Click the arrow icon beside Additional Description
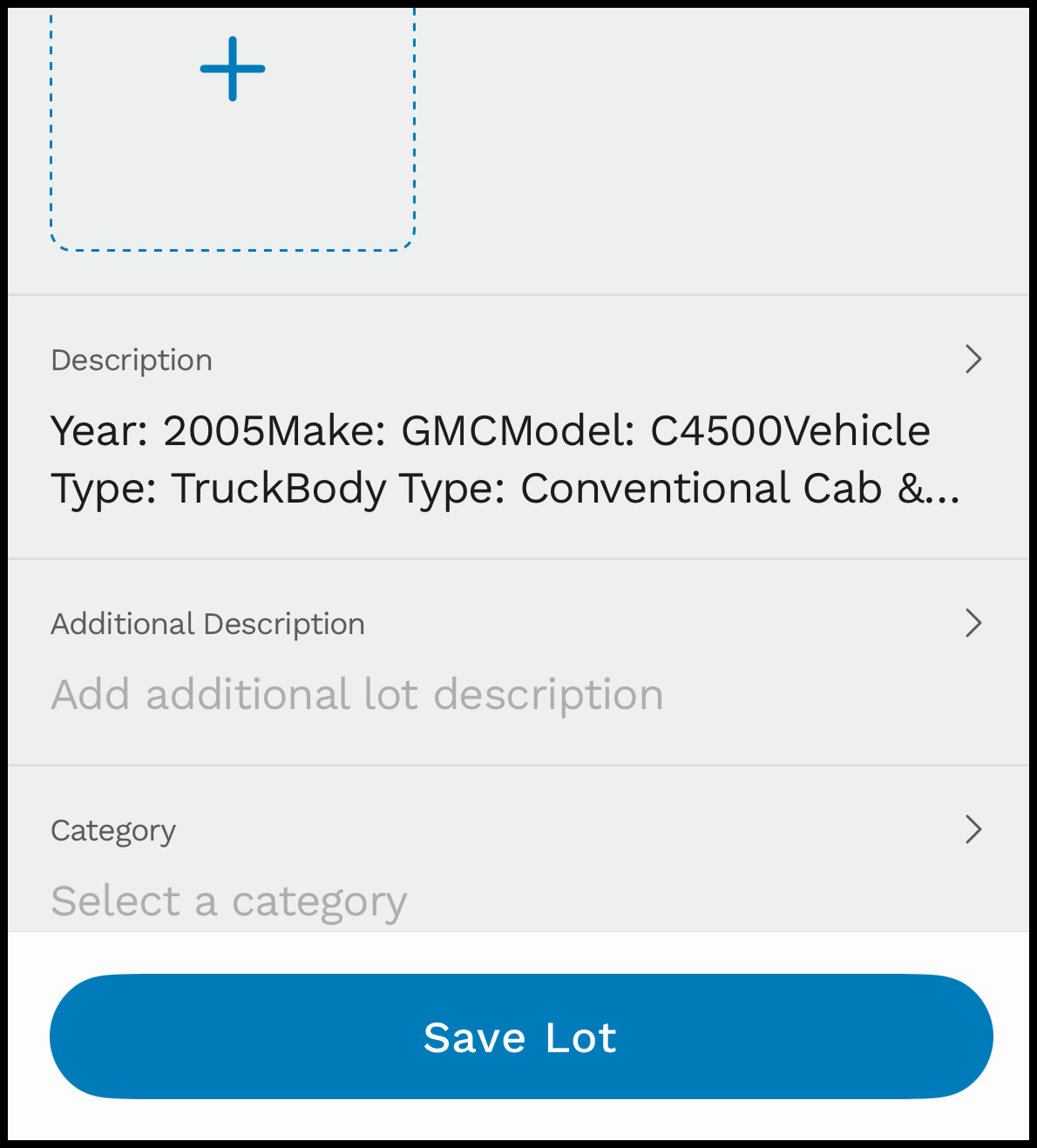 [973, 623]
